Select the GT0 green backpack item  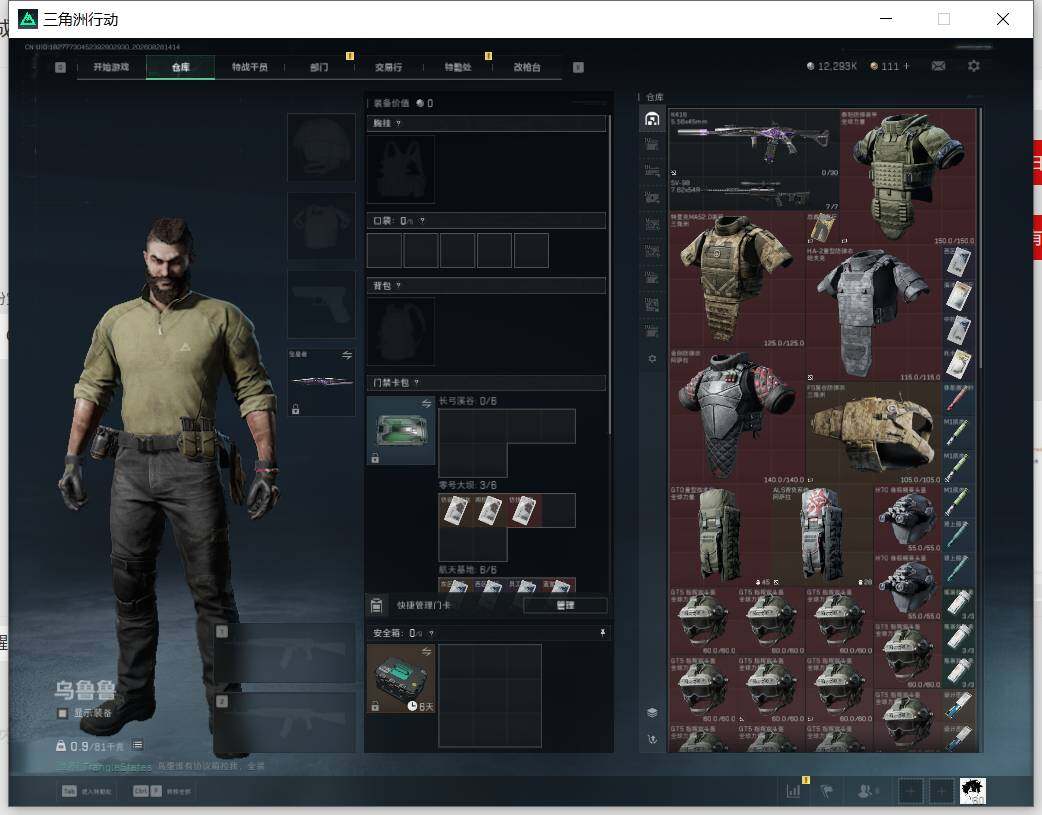720,535
